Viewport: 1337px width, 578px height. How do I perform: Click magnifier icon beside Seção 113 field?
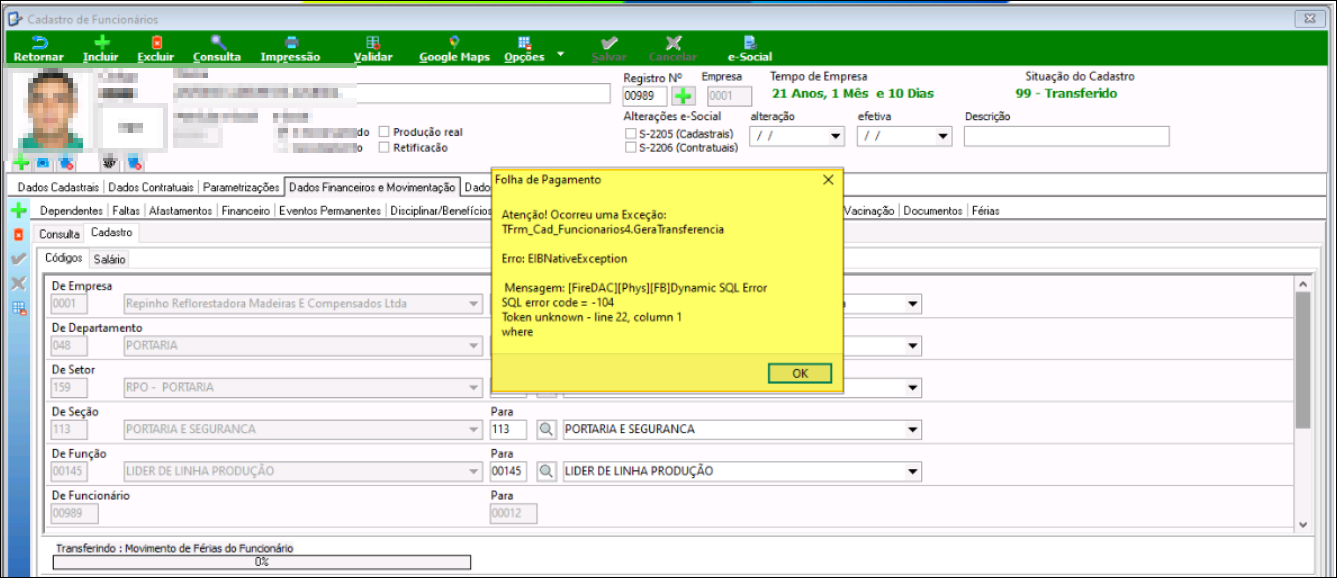(x=546, y=429)
